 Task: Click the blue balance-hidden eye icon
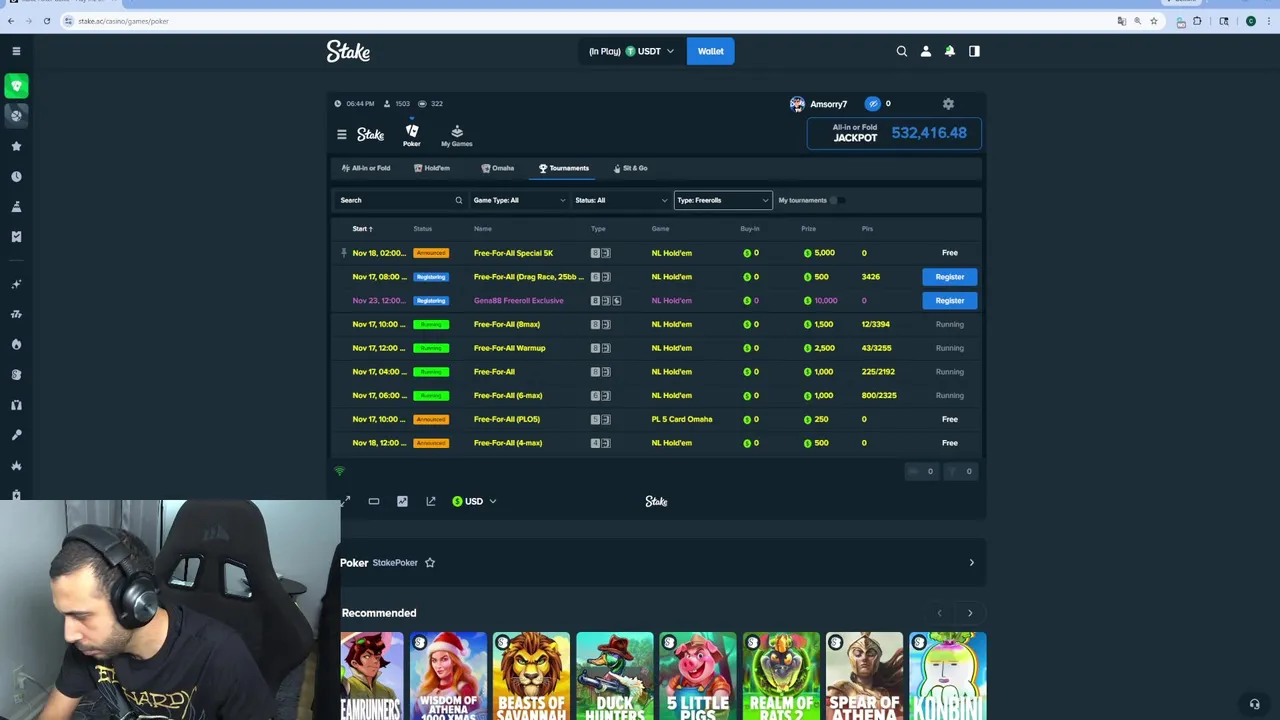coord(873,104)
